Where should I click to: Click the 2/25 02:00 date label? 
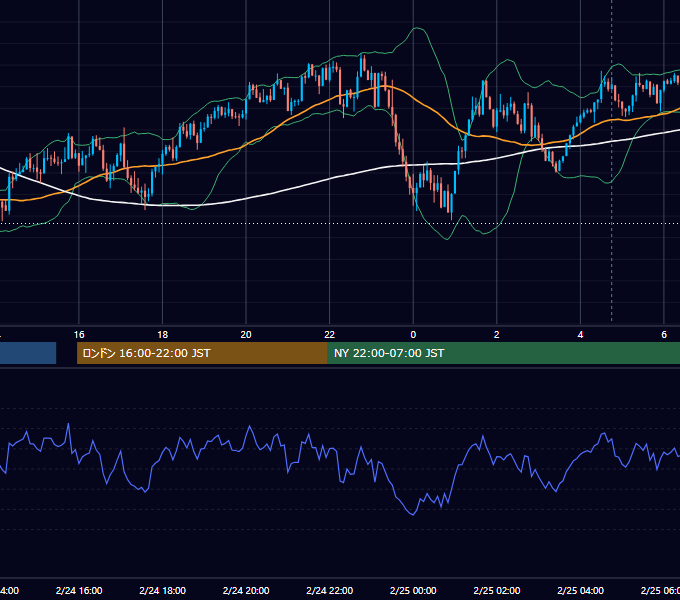[497, 590]
